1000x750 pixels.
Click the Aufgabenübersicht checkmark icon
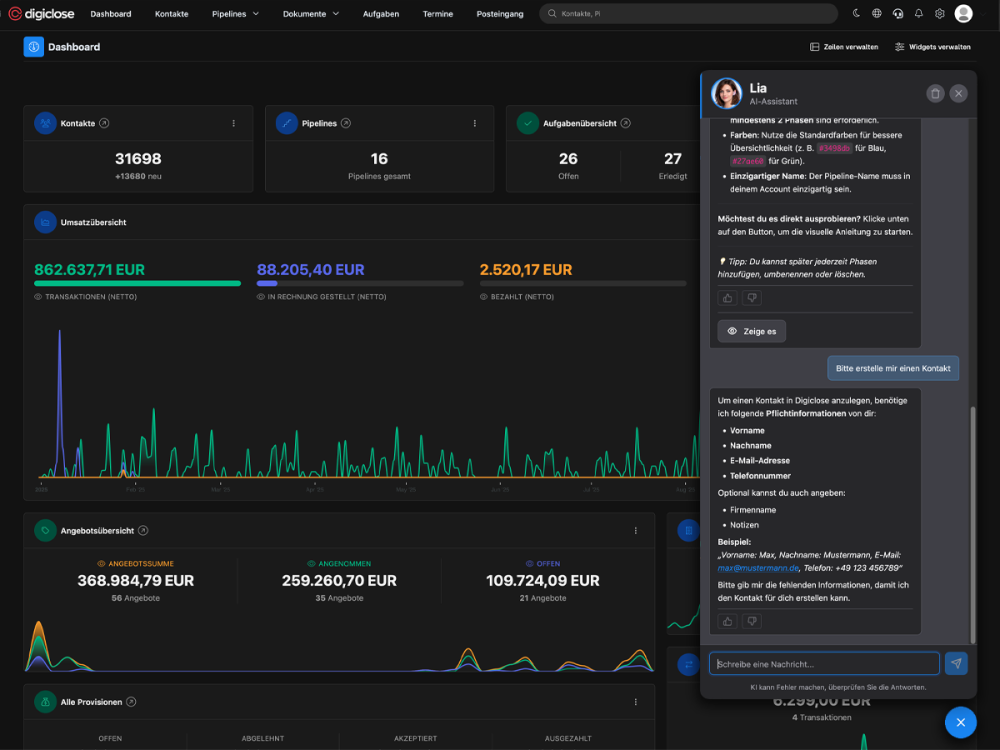tap(527, 123)
